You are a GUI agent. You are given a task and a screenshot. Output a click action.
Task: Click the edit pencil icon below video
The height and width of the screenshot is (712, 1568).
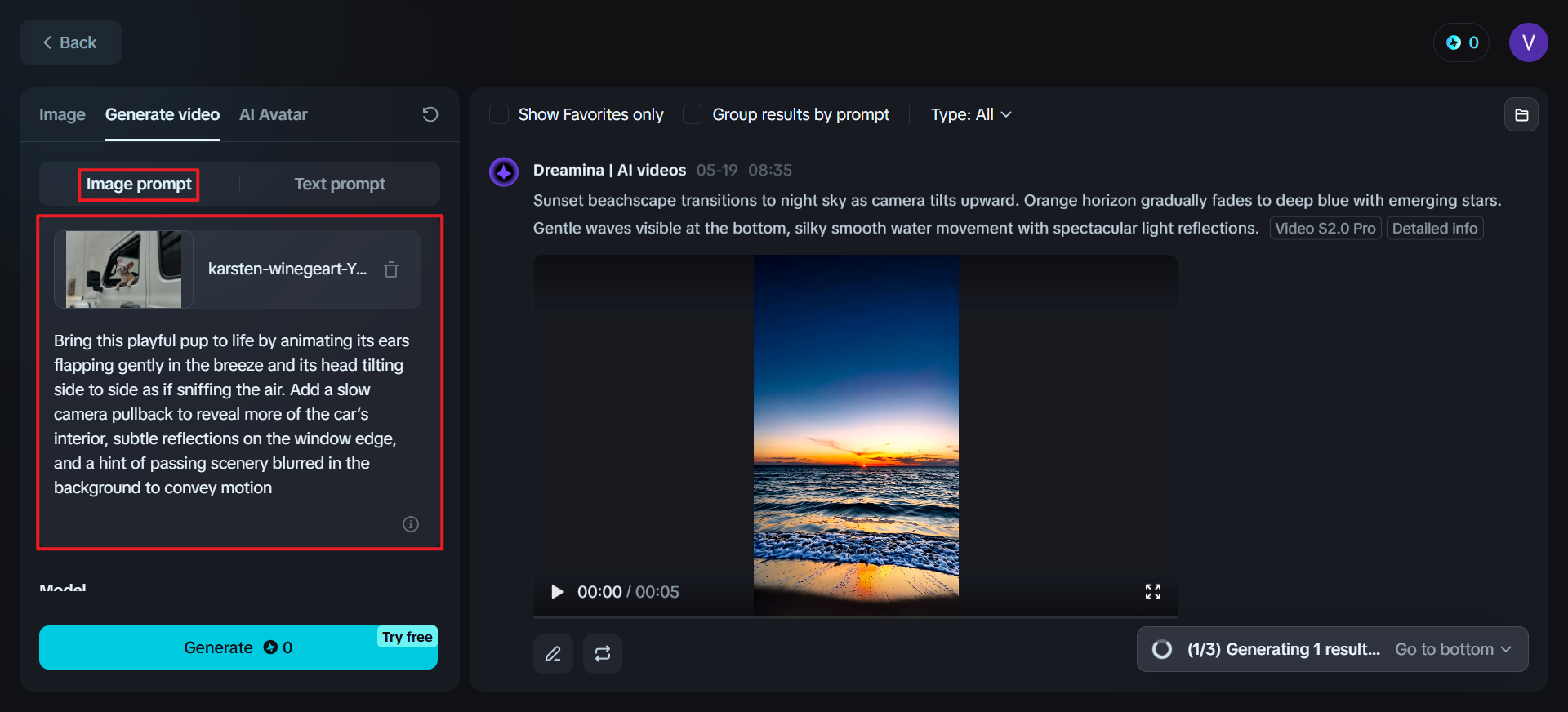[x=553, y=654]
